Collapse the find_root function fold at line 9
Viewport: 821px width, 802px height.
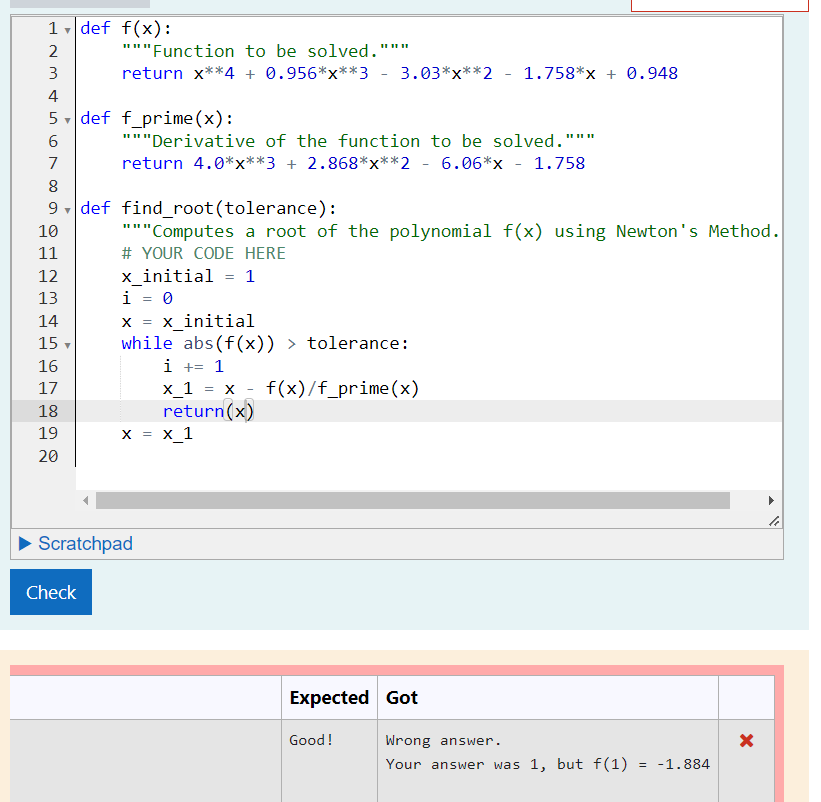tap(68, 210)
